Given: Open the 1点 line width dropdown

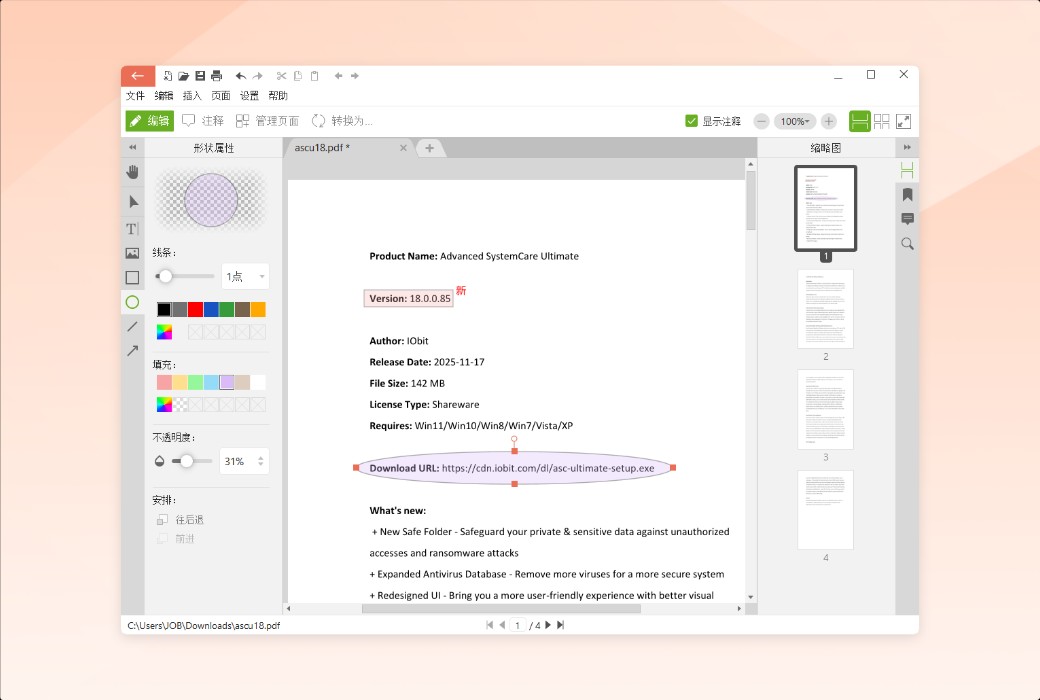Looking at the screenshot, I should point(244,276).
